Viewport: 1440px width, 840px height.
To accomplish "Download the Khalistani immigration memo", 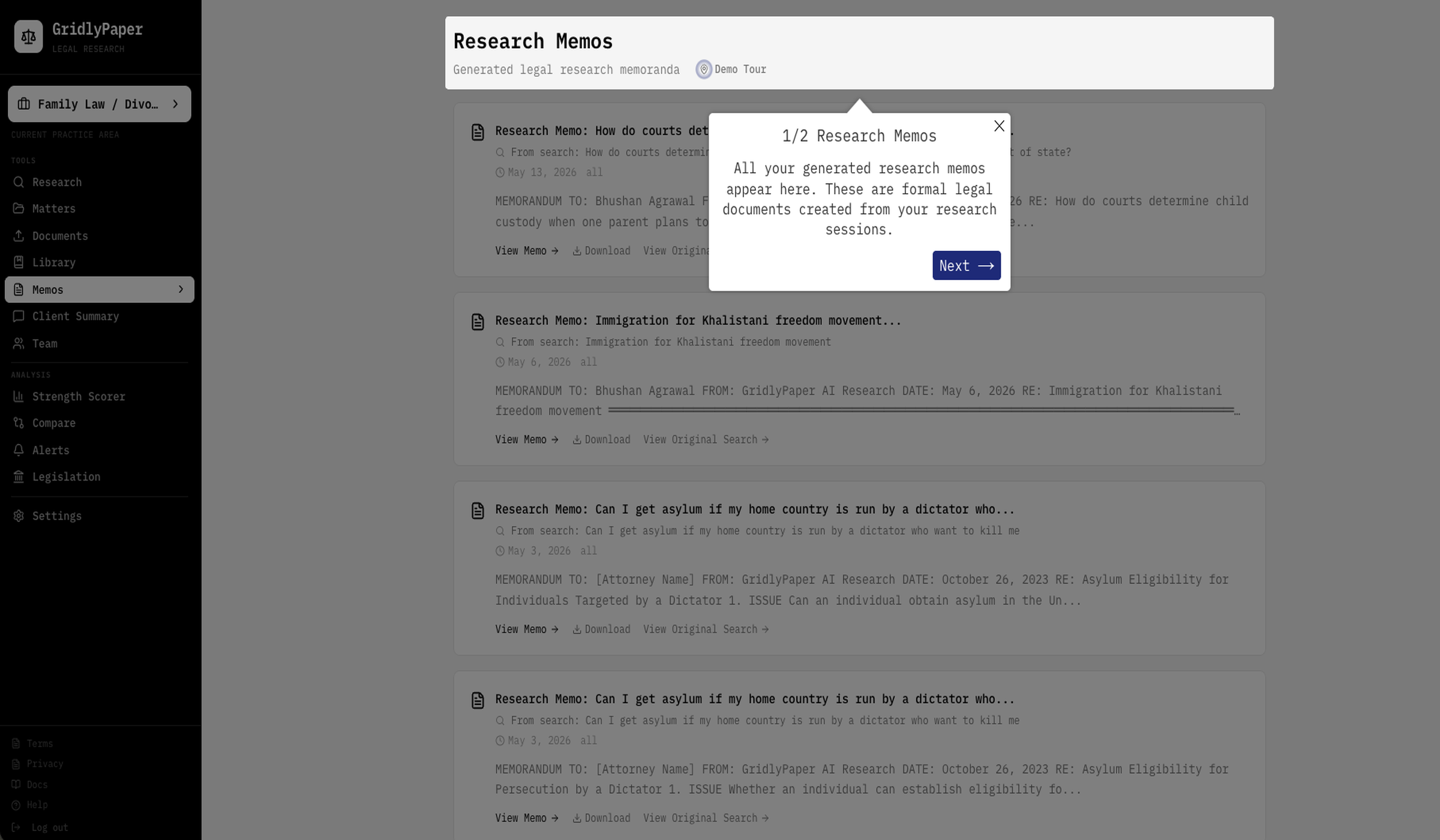I will [x=601, y=440].
